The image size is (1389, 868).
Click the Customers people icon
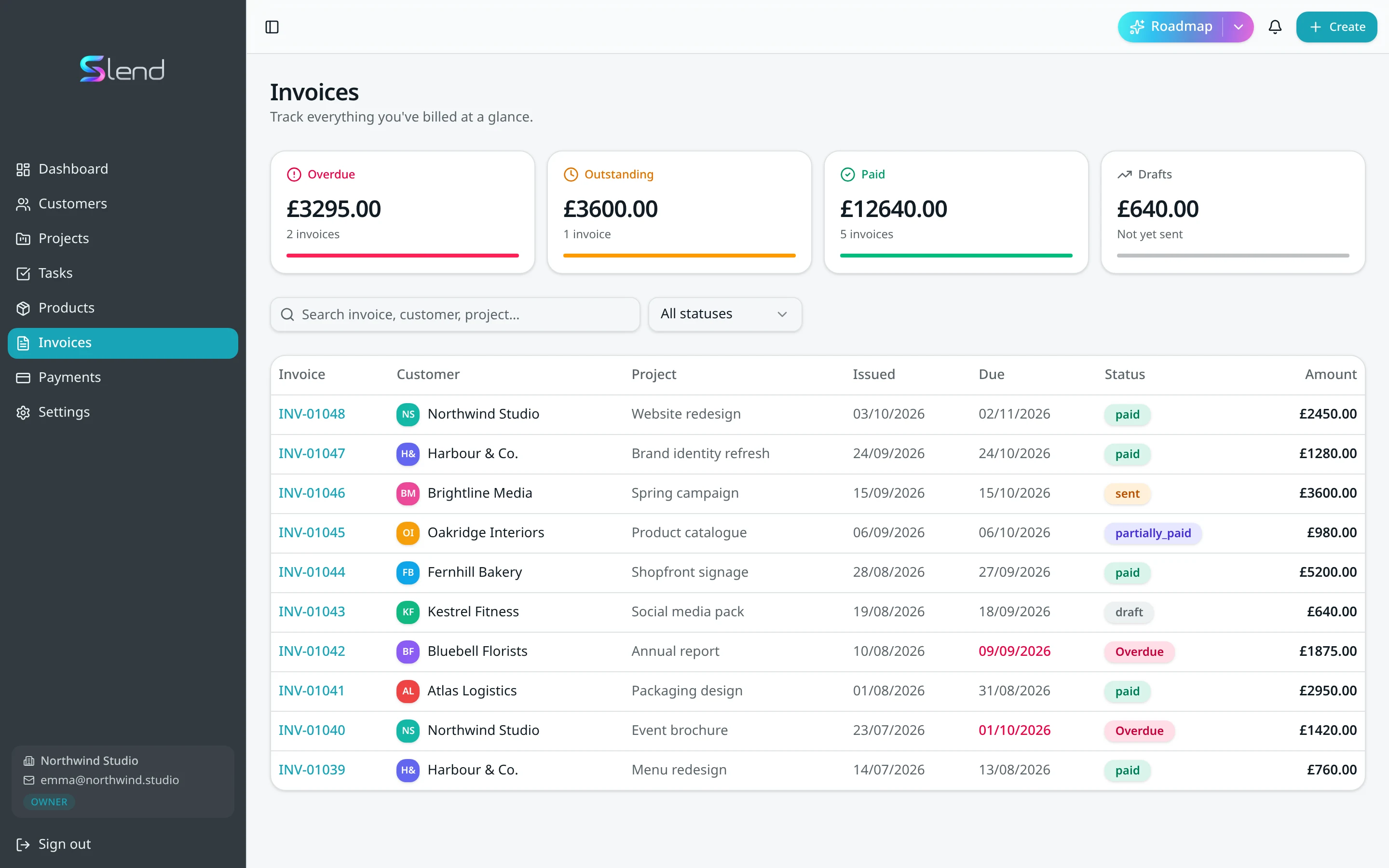(23, 204)
